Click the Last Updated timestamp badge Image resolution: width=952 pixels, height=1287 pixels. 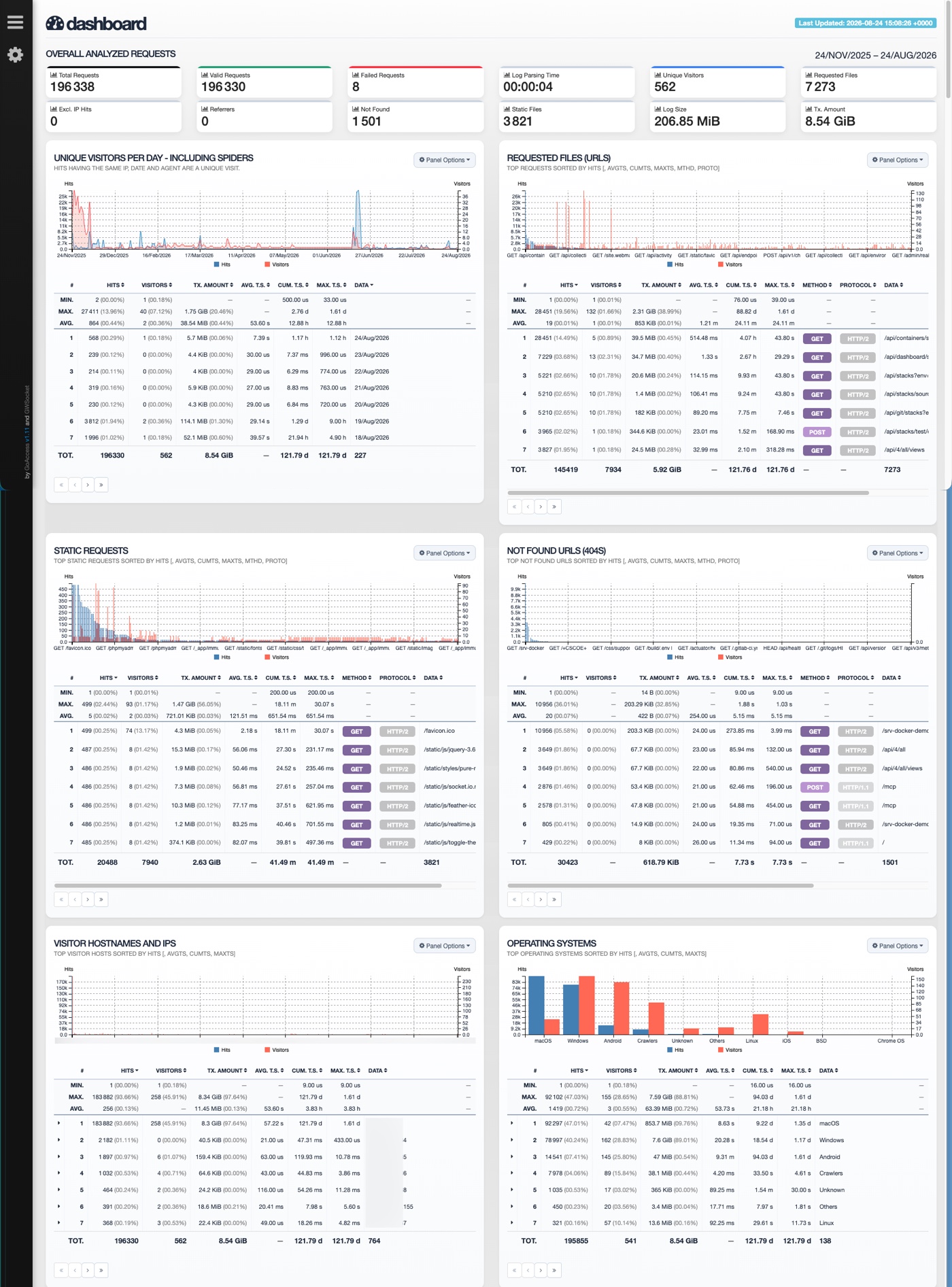tap(866, 23)
